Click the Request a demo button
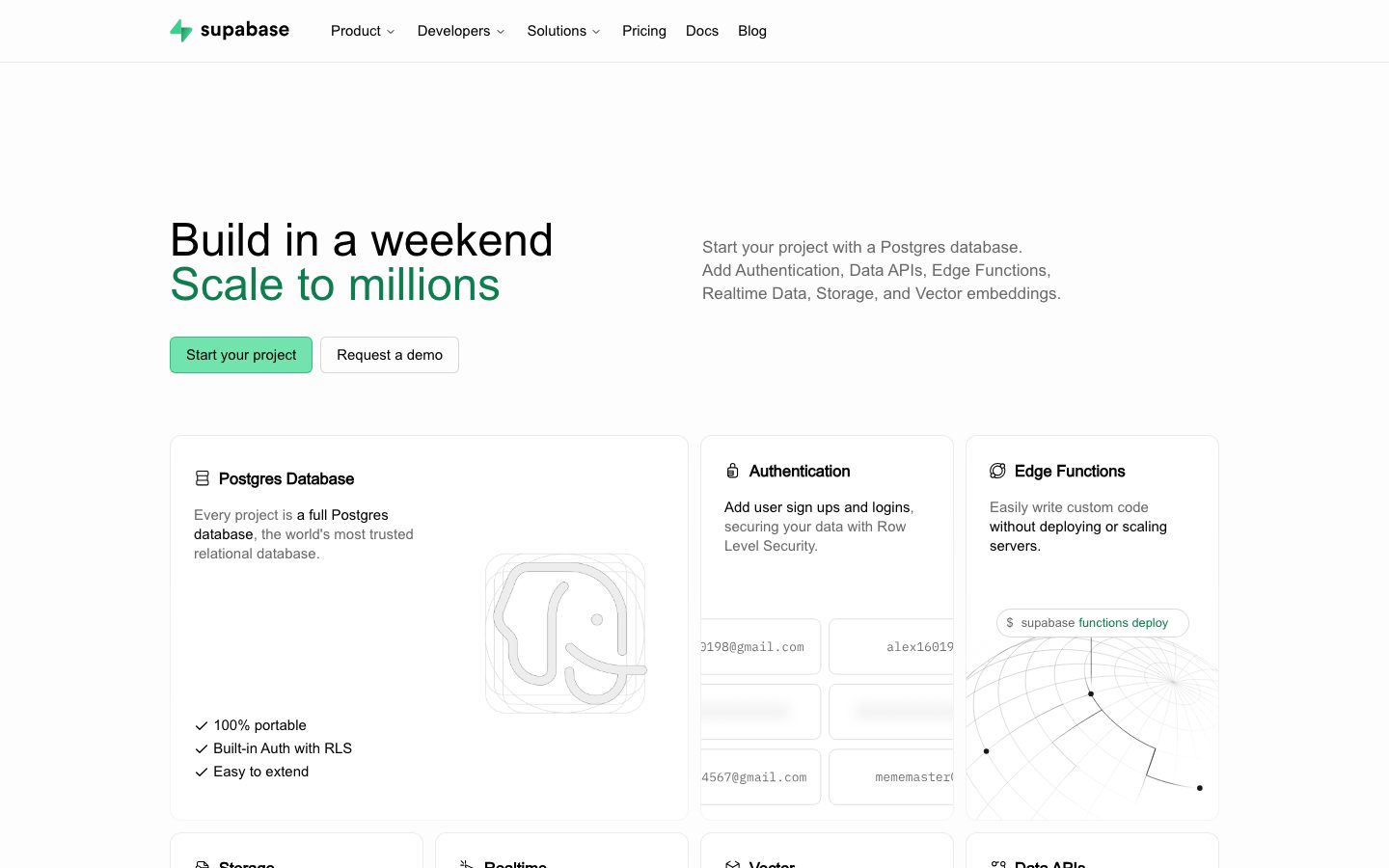 click(x=390, y=355)
